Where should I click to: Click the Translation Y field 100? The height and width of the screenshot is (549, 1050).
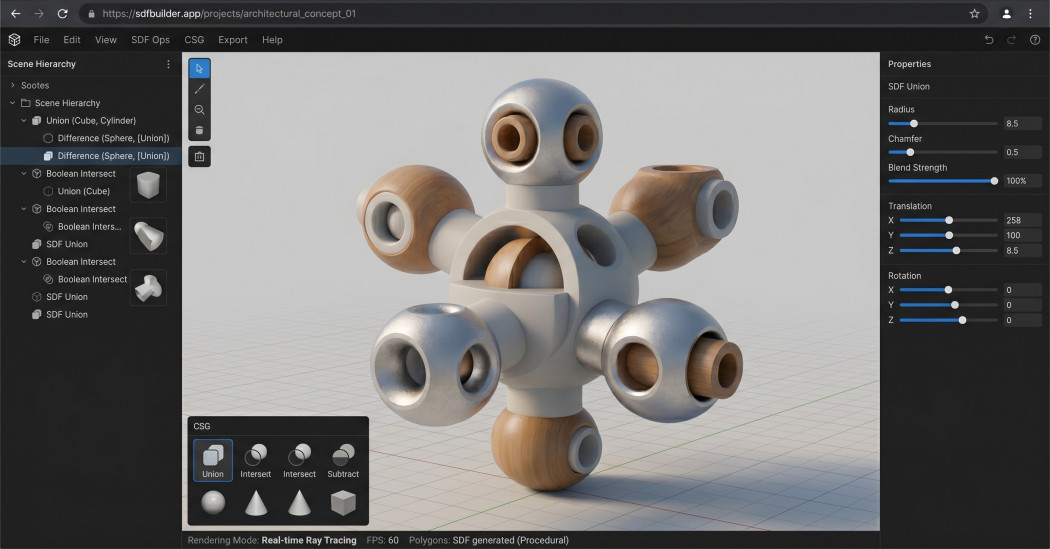tap(1022, 236)
